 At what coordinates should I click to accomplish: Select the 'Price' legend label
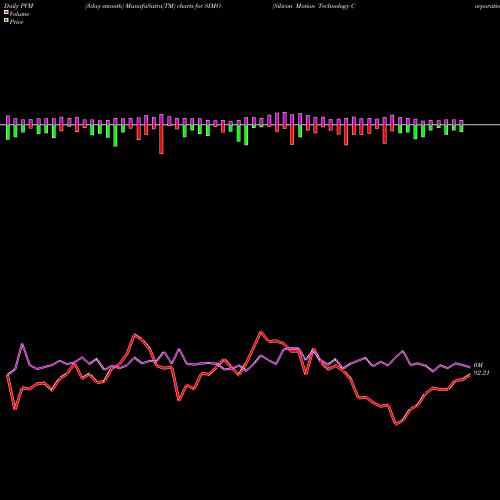pos(16,22)
